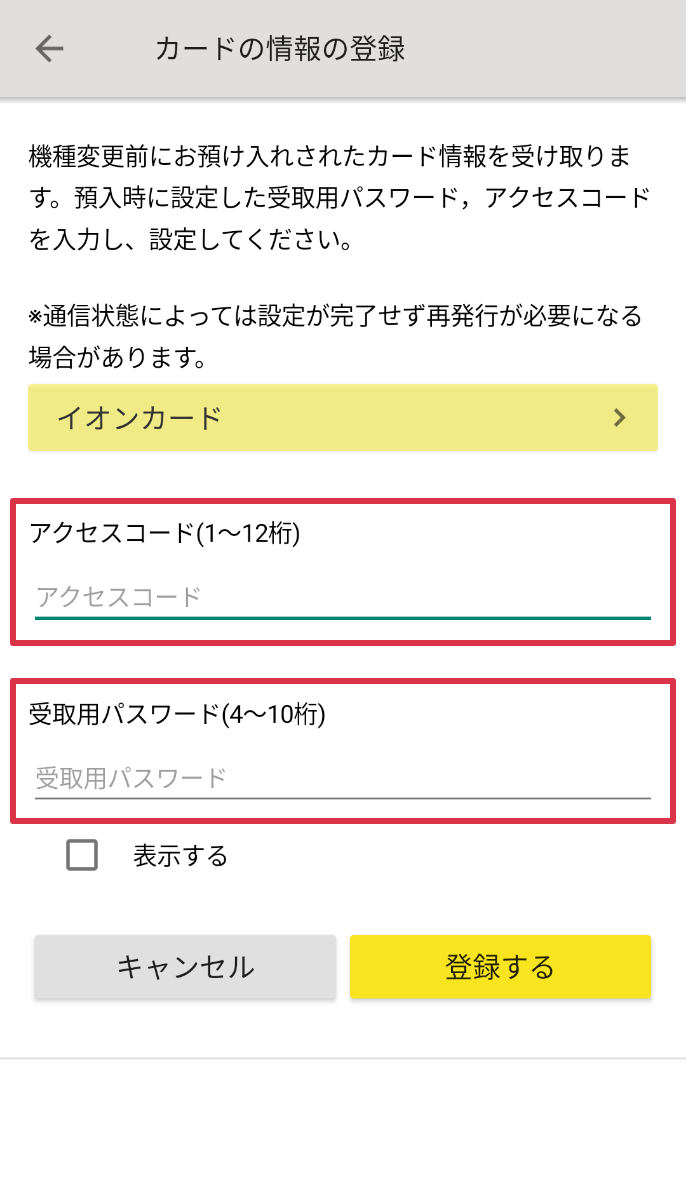The image size is (686, 1180).
Task: Tap the empty area of the gray header bar
Action: [x=545, y=49]
